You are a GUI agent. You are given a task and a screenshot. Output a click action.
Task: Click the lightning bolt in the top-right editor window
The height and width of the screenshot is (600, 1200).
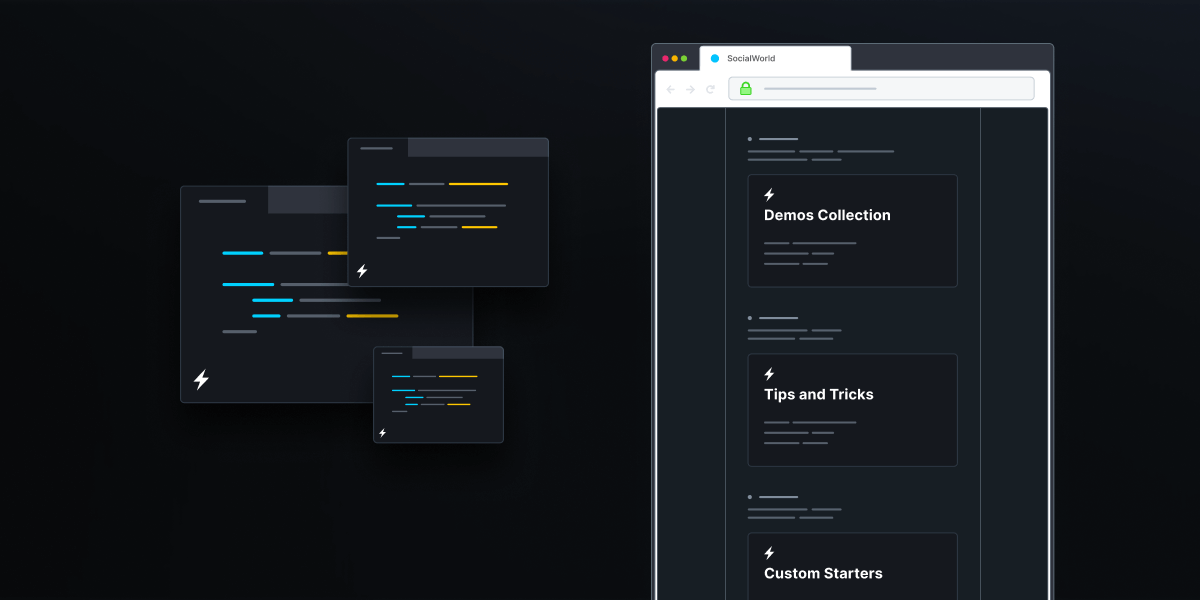pyautogui.click(x=362, y=271)
